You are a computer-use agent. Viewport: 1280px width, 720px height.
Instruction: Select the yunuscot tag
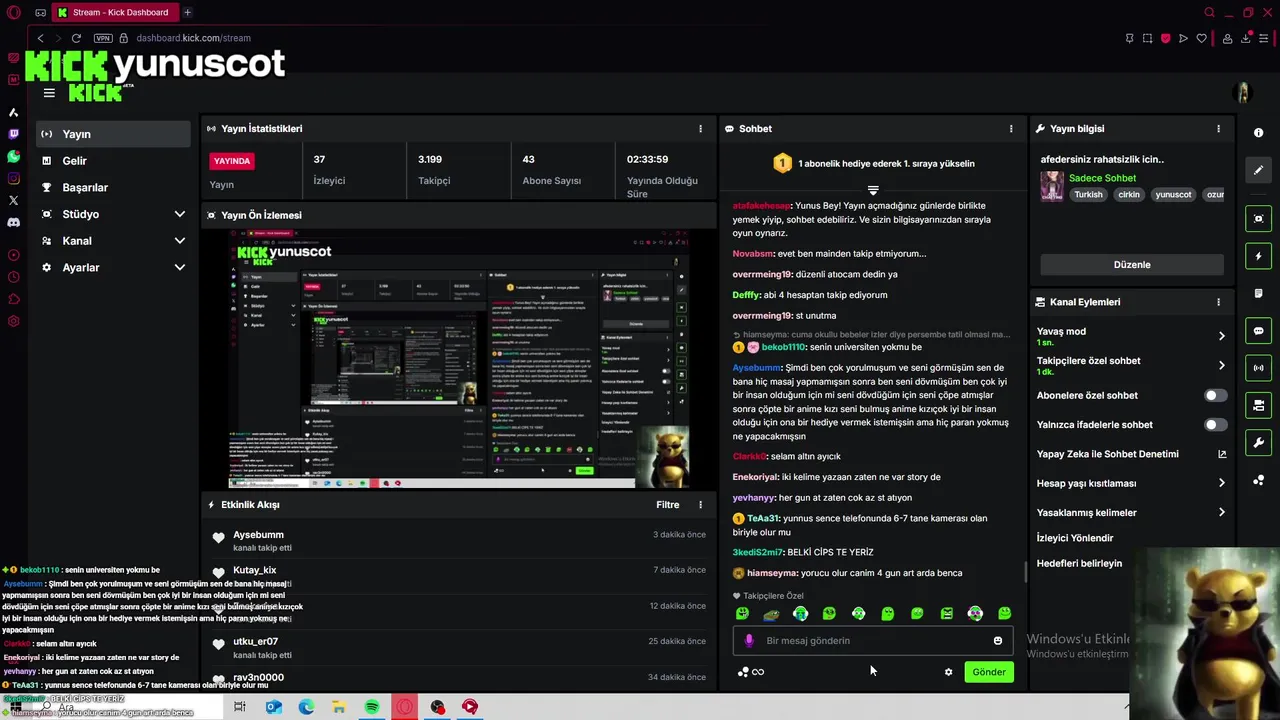[x=1173, y=195]
